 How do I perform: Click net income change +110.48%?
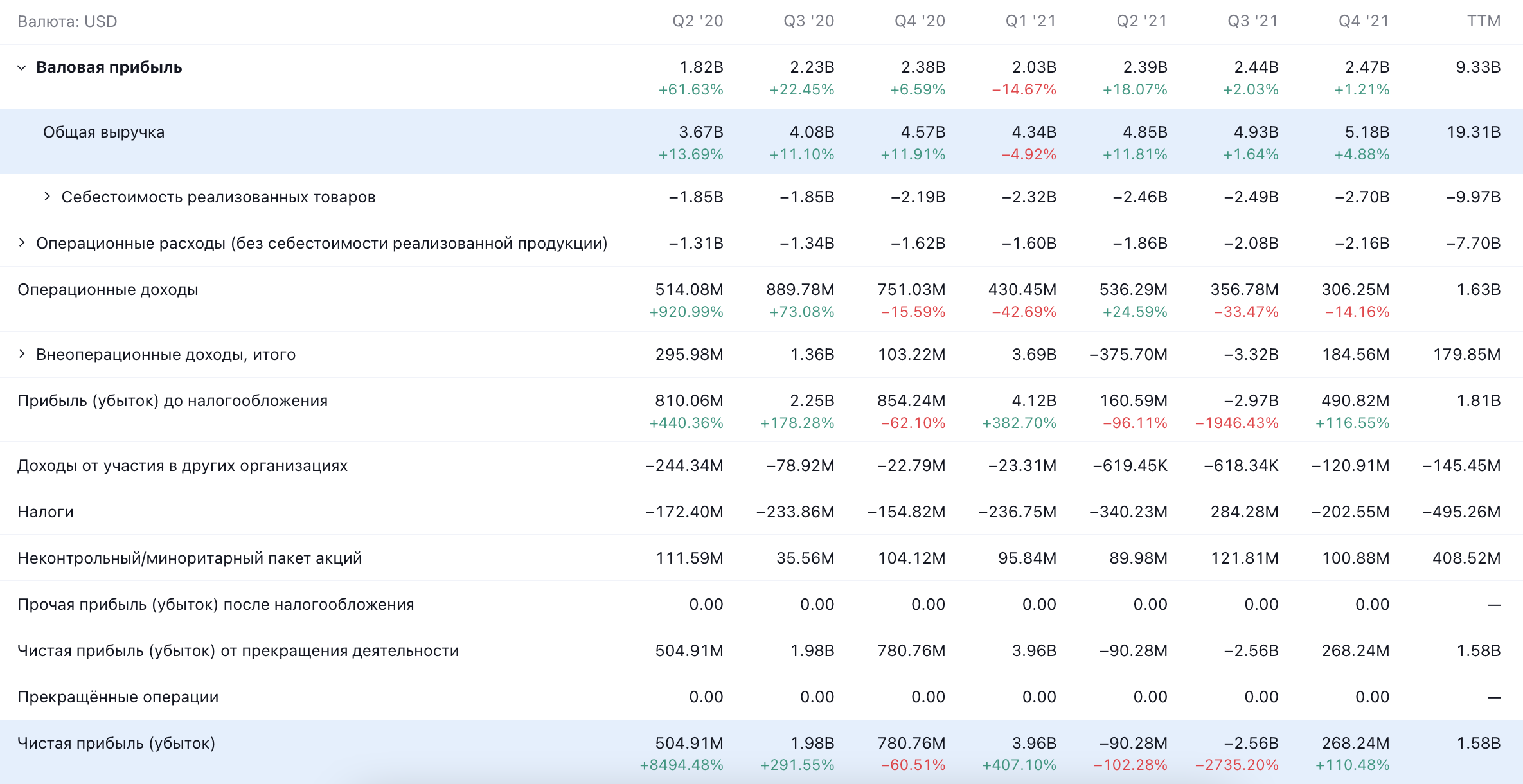[1353, 765]
